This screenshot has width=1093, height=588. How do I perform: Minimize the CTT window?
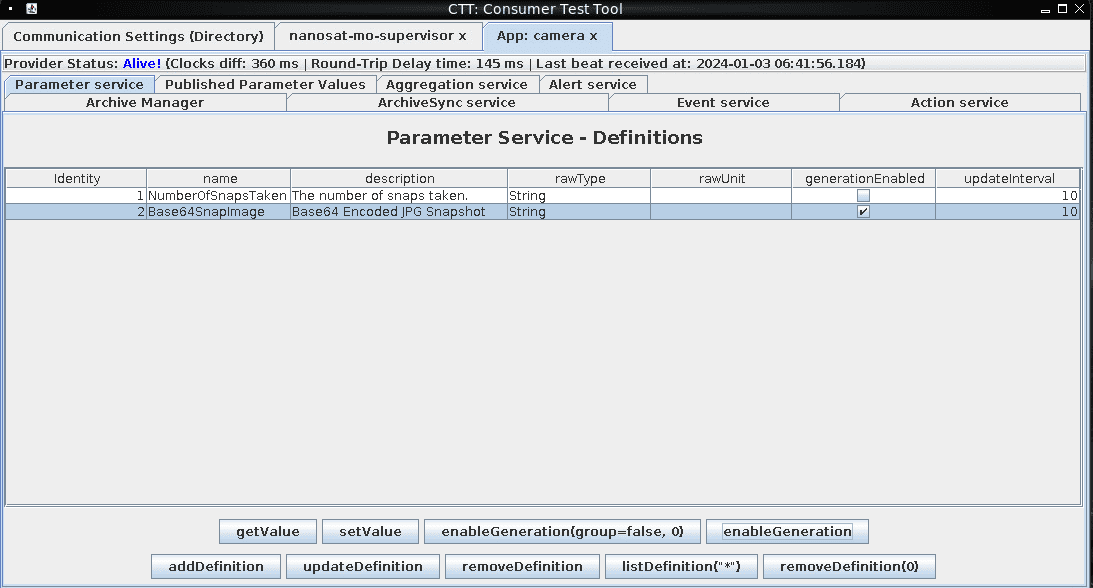pyautogui.click(x=1045, y=9)
